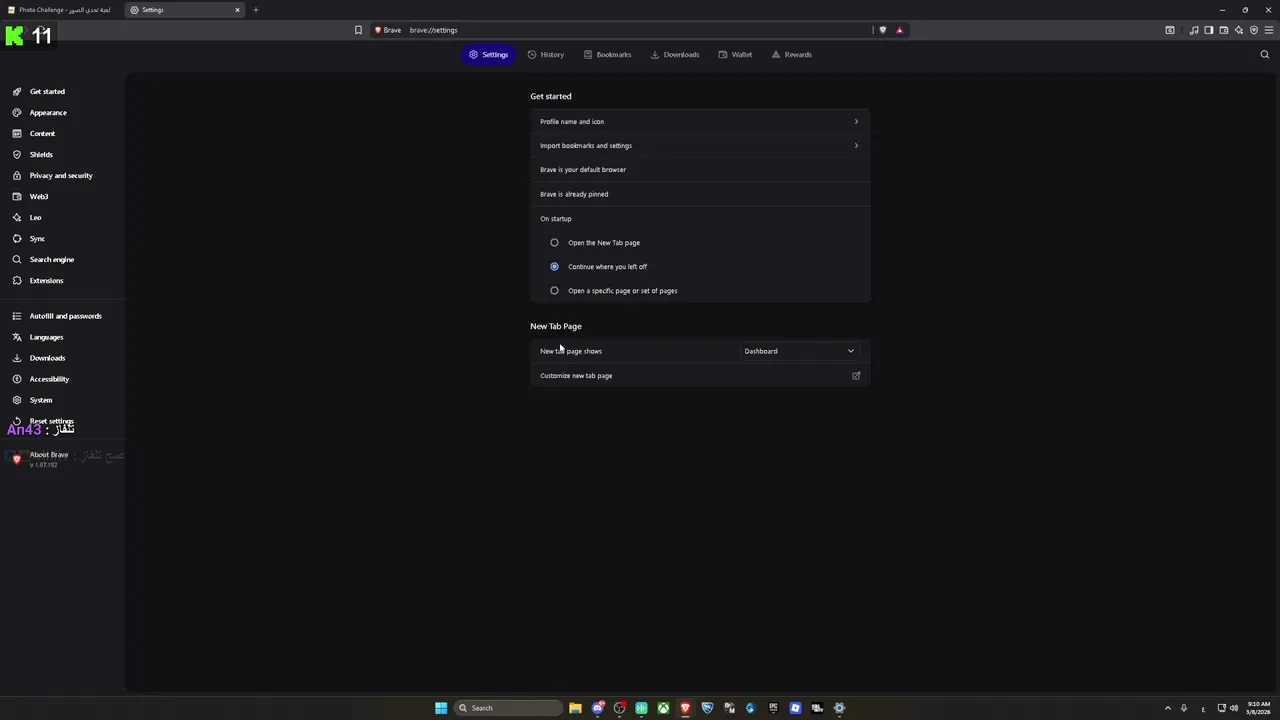Click the Downloads sidebar icon
Image resolution: width=1280 pixels, height=720 pixels.
(x=17, y=358)
